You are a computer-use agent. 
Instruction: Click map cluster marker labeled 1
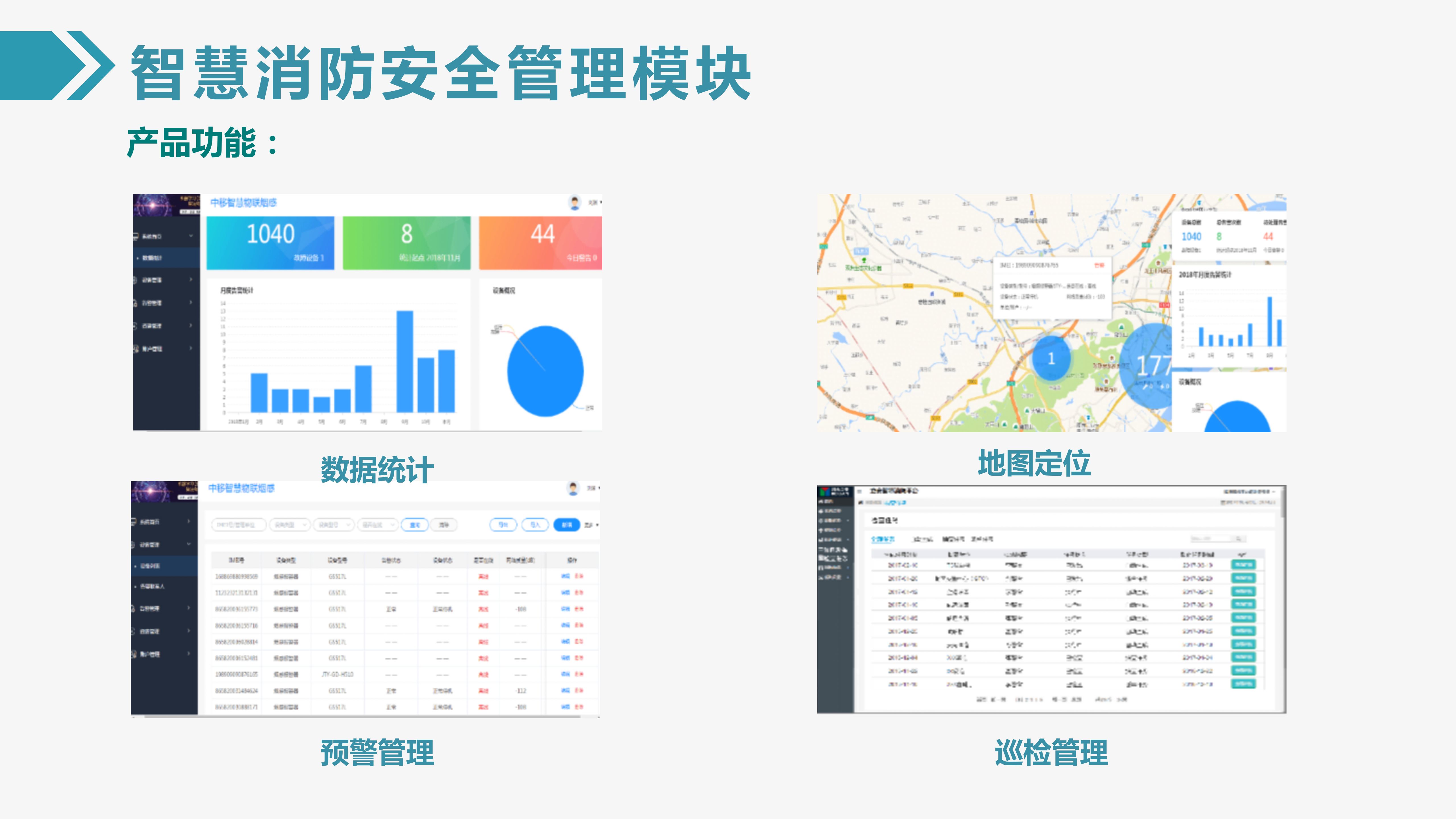[1051, 358]
